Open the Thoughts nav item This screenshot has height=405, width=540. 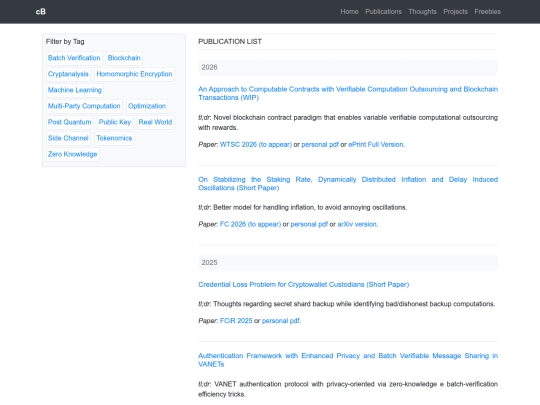(x=422, y=12)
